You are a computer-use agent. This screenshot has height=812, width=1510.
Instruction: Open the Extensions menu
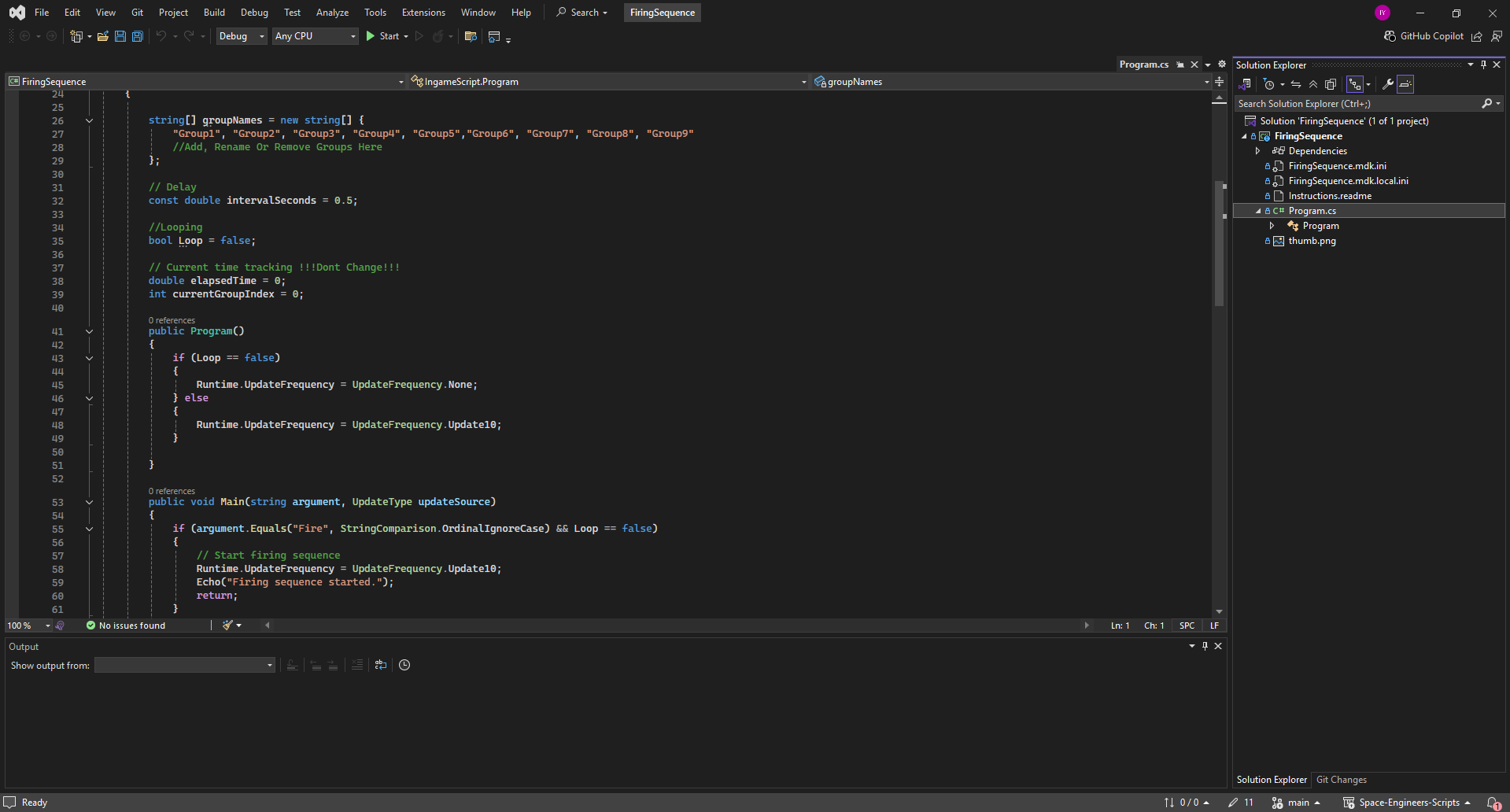click(423, 13)
